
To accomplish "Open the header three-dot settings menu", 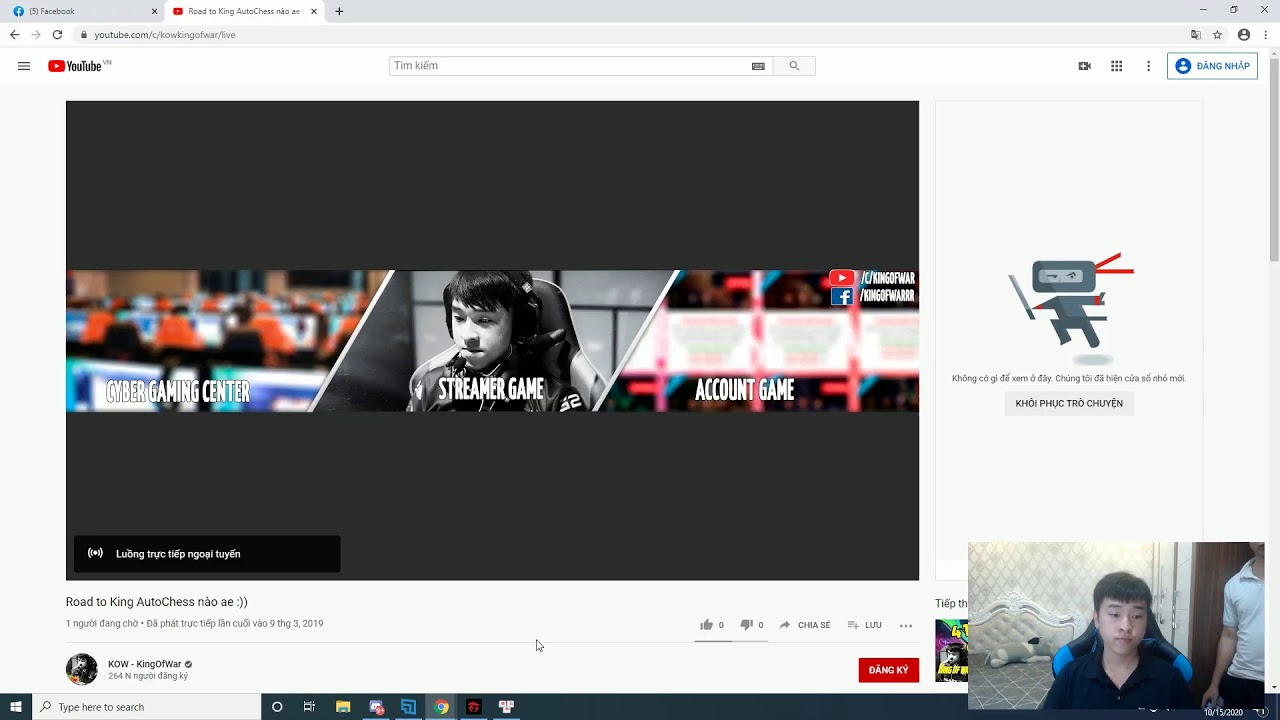I will (x=1148, y=66).
